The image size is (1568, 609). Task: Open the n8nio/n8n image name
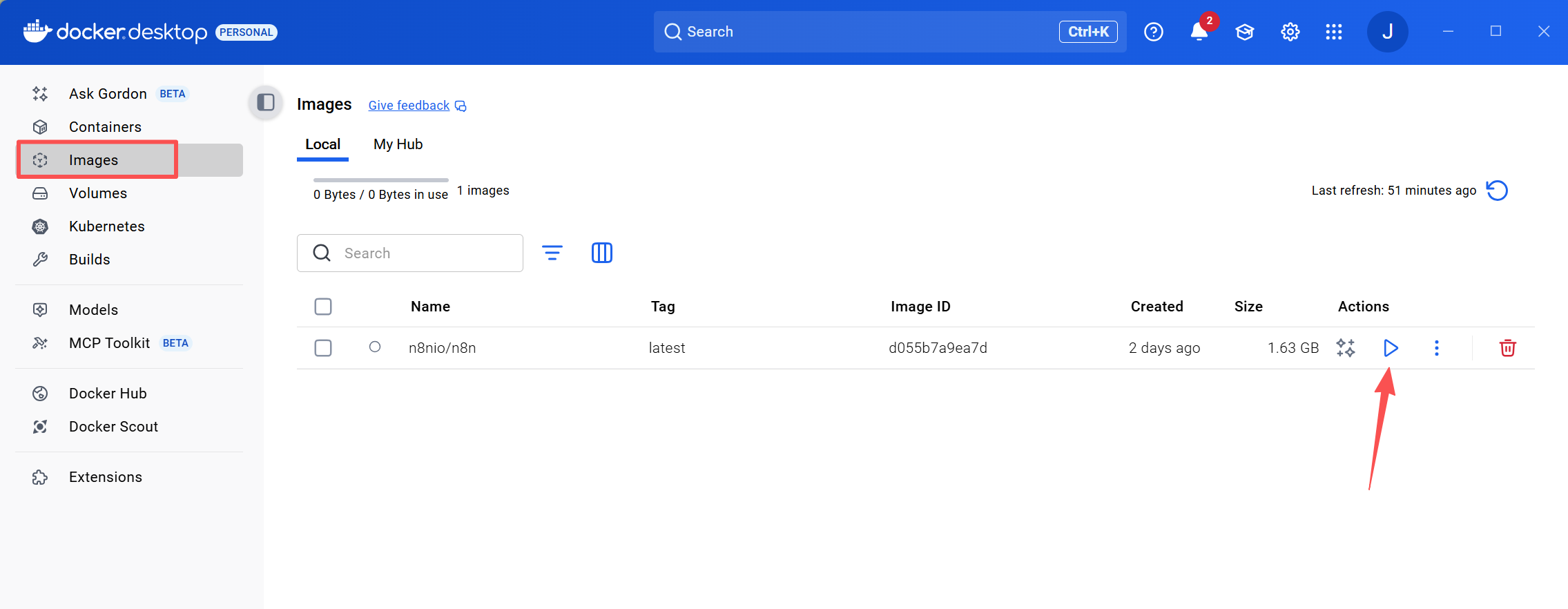[443, 348]
